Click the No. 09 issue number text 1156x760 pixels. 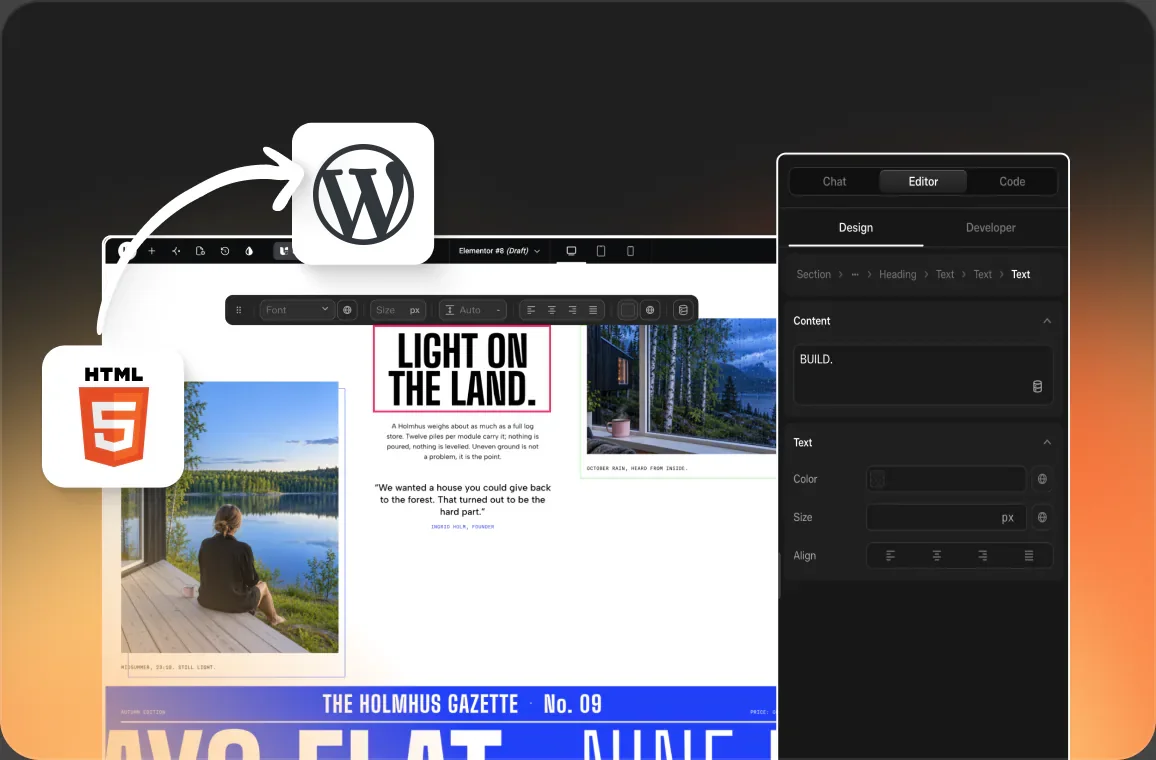(573, 705)
